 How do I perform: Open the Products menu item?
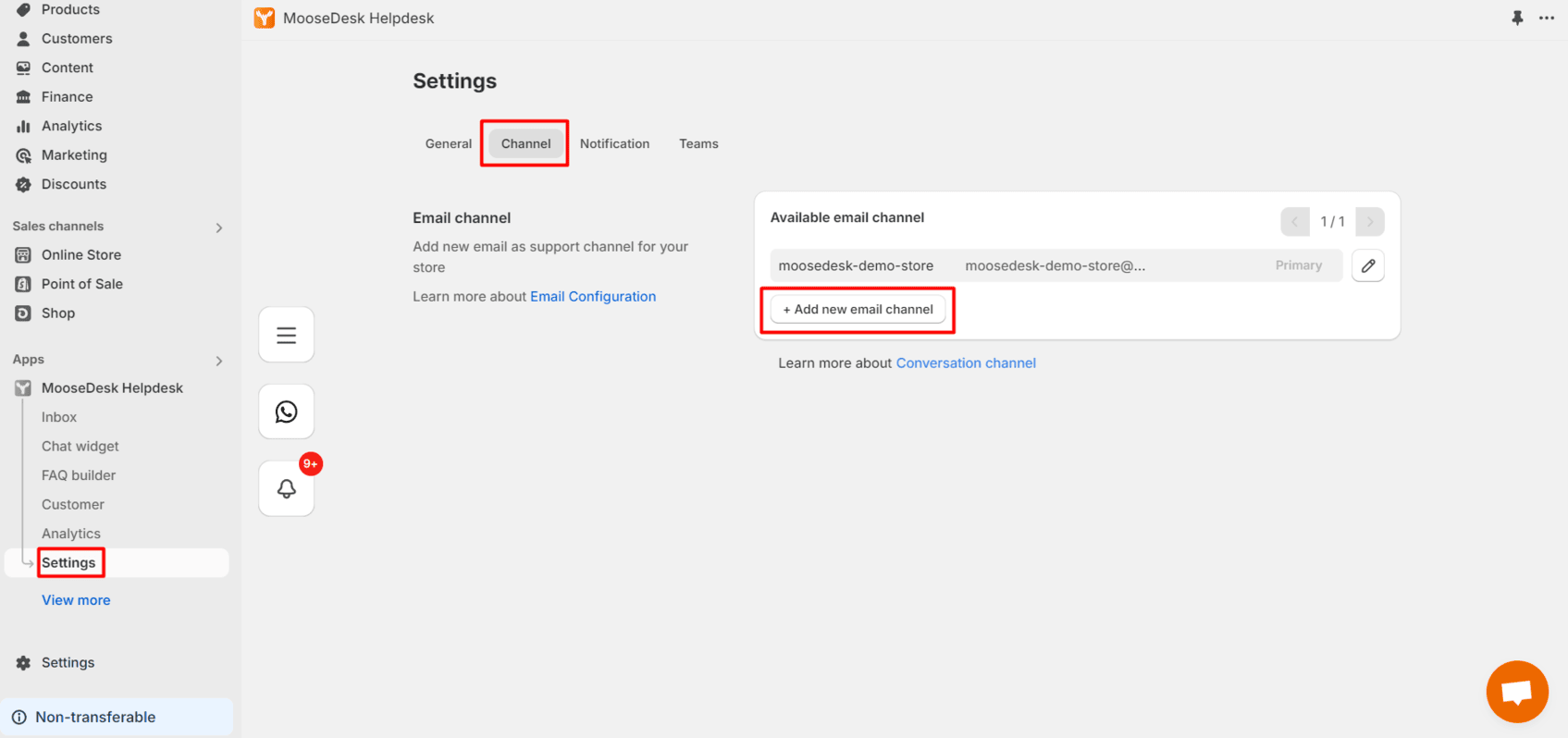[70, 9]
